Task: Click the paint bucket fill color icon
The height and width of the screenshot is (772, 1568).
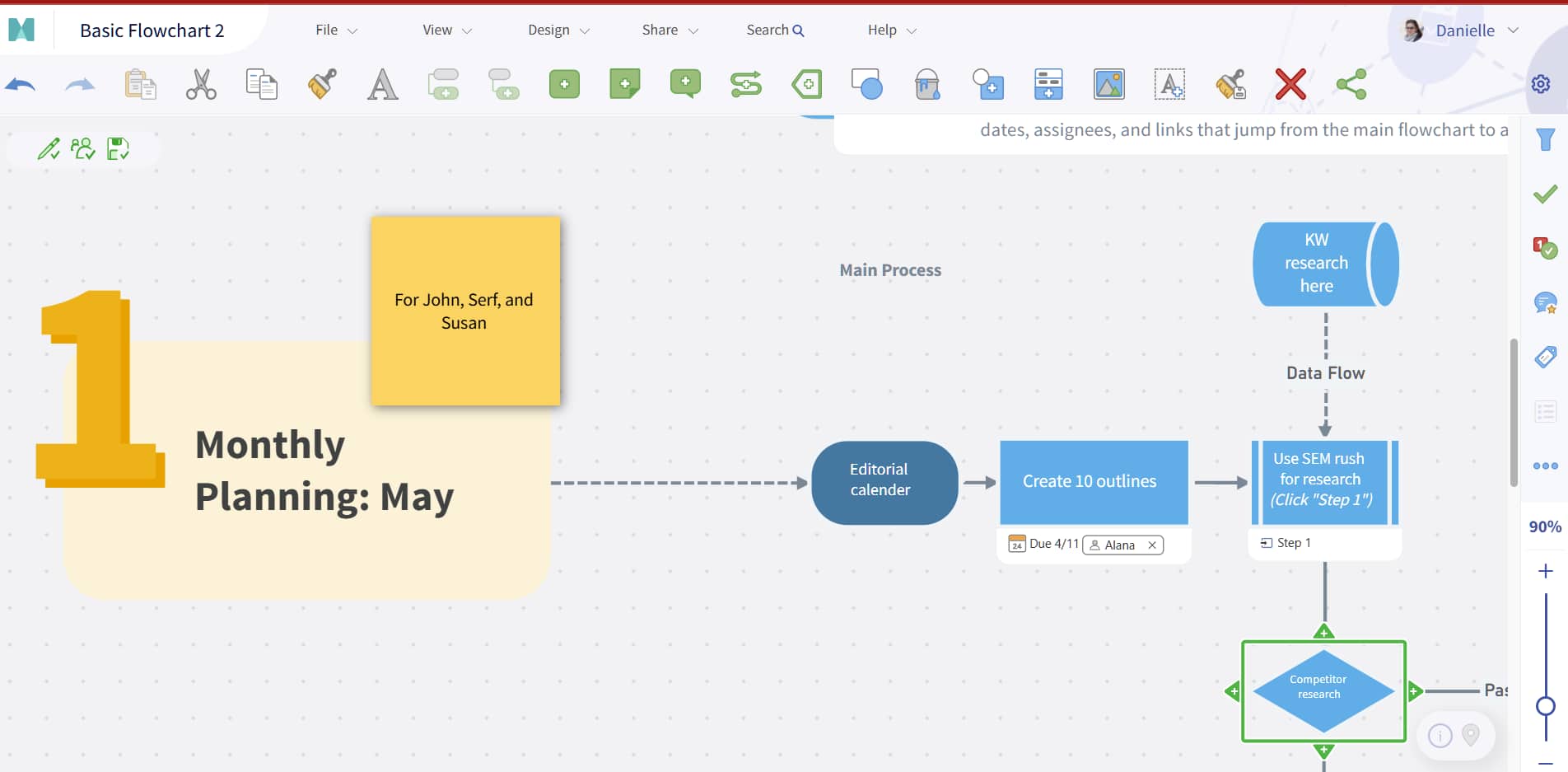Action: point(927,84)
